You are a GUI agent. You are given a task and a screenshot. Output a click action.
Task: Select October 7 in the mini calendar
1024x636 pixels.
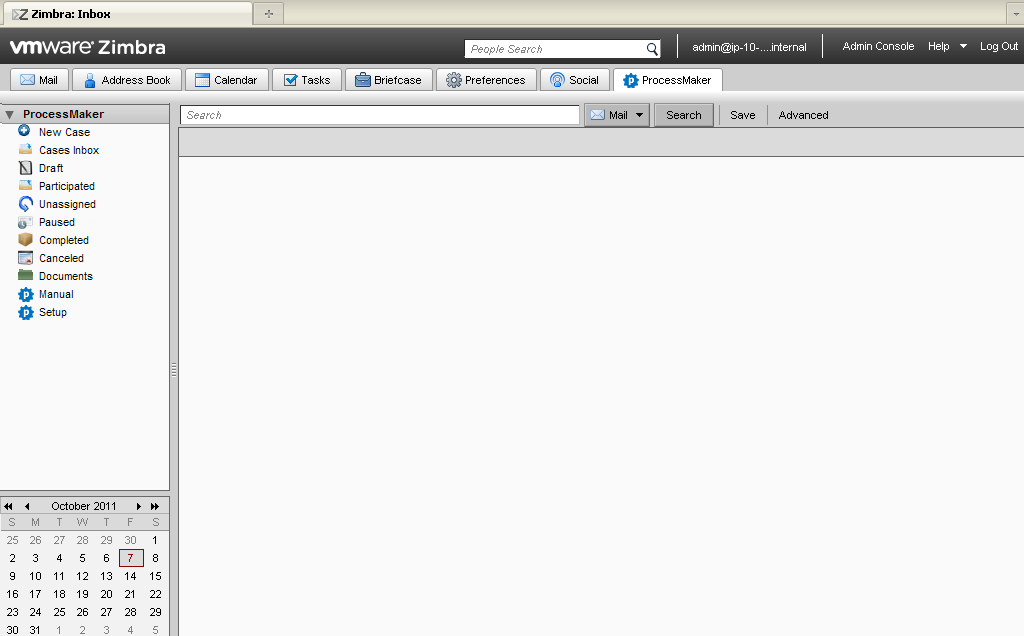click(131, 558)
